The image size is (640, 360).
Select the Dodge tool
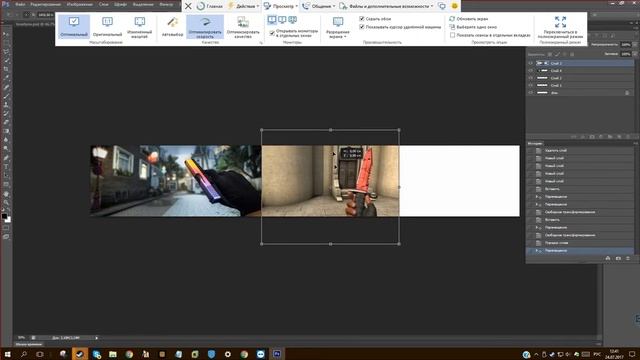6,149
